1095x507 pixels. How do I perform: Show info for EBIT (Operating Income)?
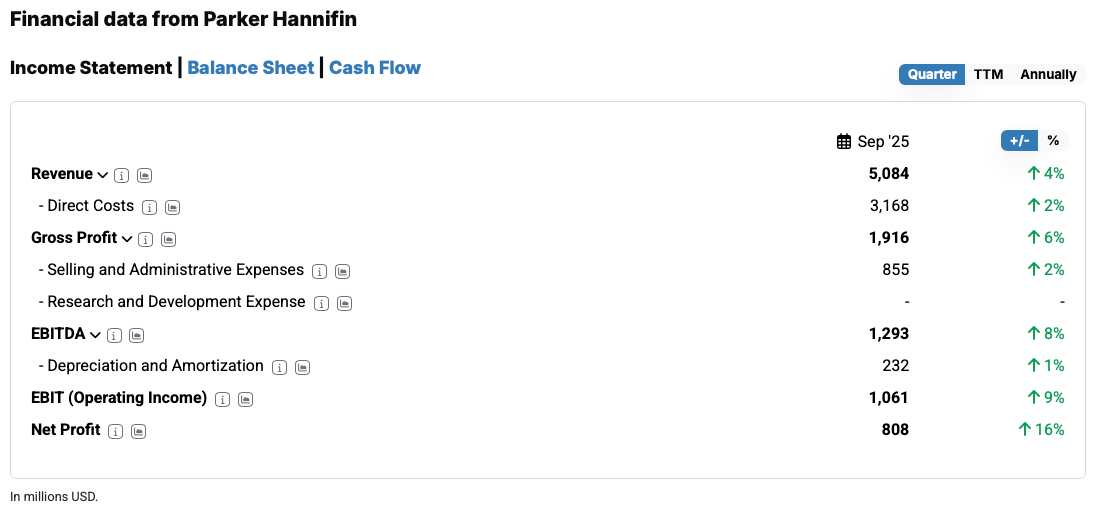click(223, 399)
